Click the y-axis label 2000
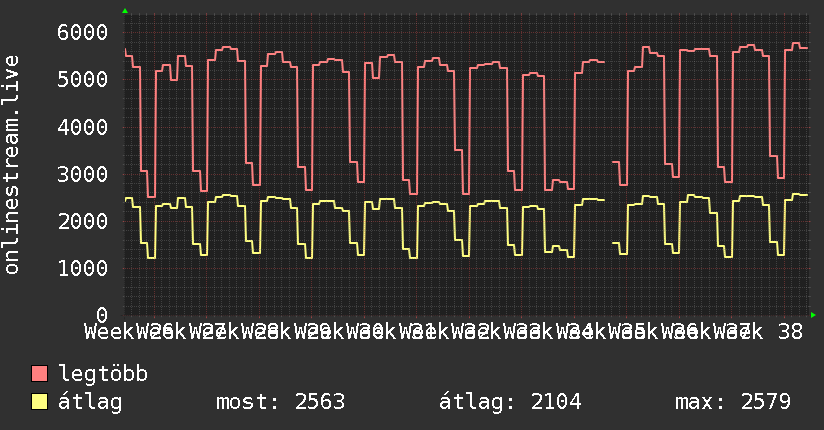 (83, 221)
